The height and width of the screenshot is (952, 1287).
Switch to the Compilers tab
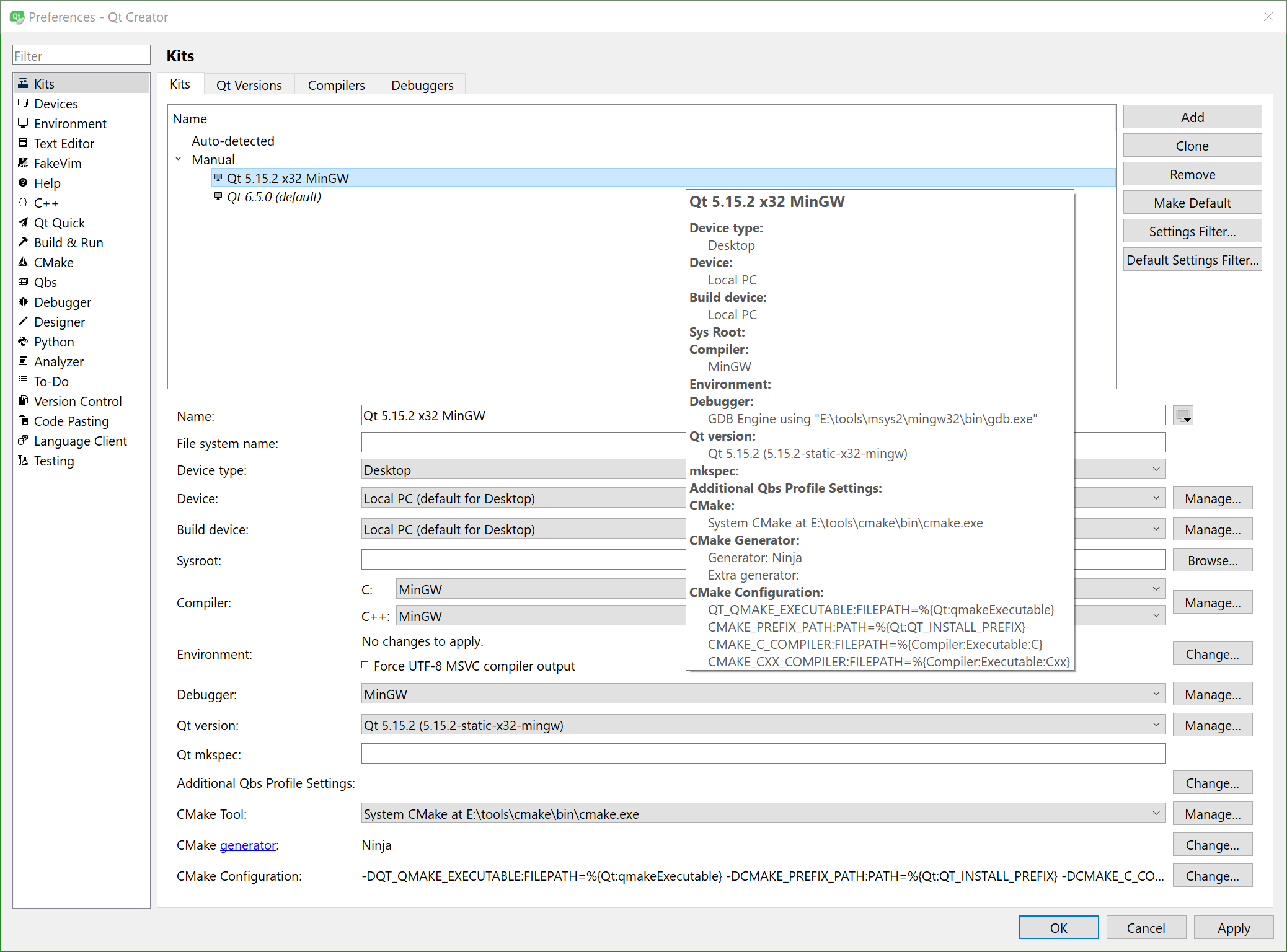click(336, 85)
